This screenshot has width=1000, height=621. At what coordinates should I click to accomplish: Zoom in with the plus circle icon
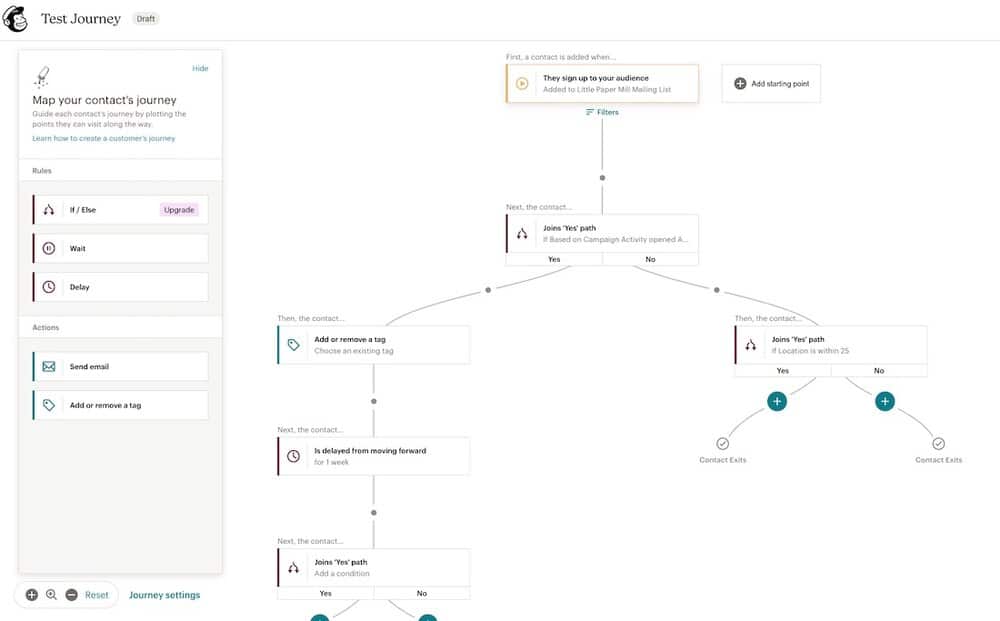(x=31, y=595)
